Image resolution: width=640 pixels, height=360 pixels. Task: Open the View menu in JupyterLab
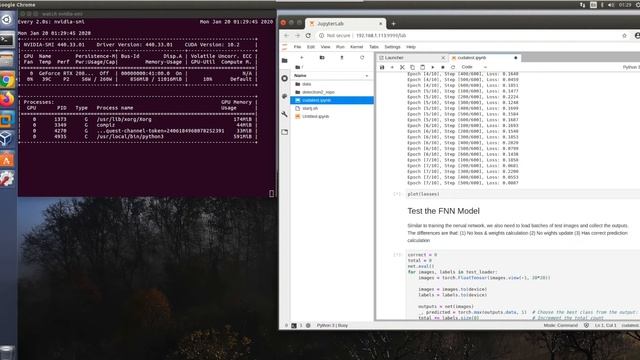325,47
